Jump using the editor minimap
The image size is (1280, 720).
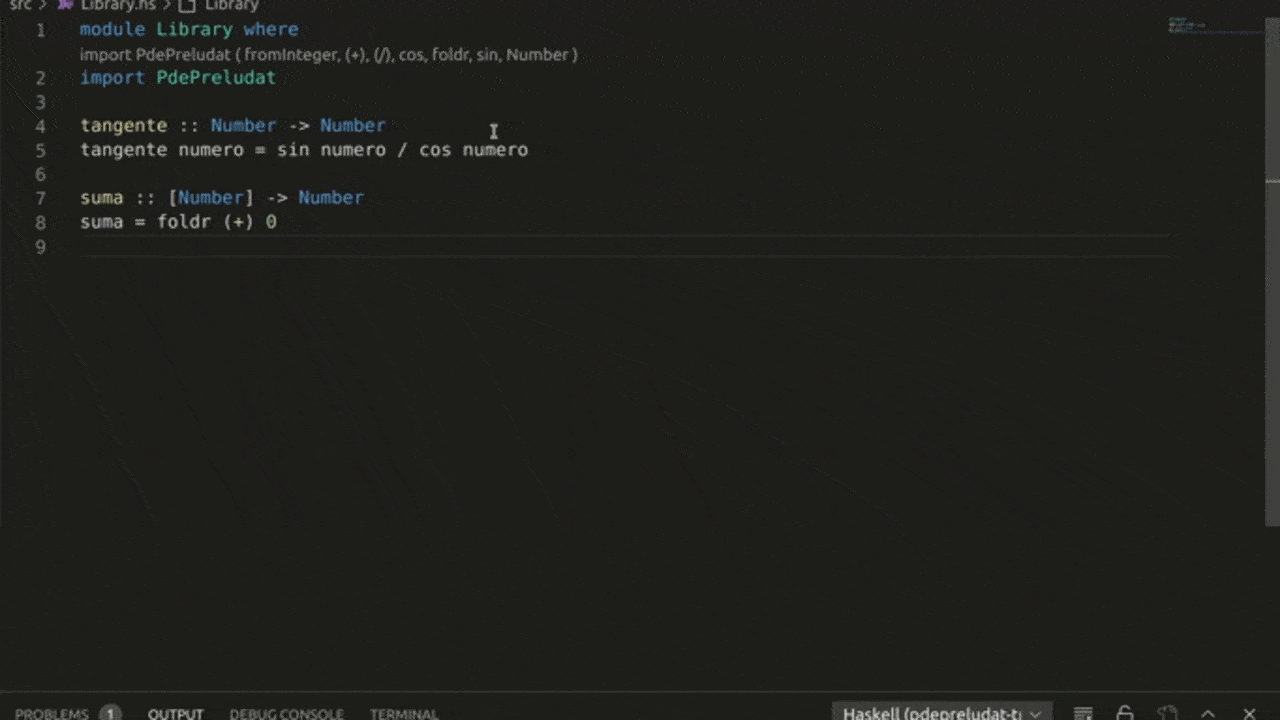click(1215, 26)
